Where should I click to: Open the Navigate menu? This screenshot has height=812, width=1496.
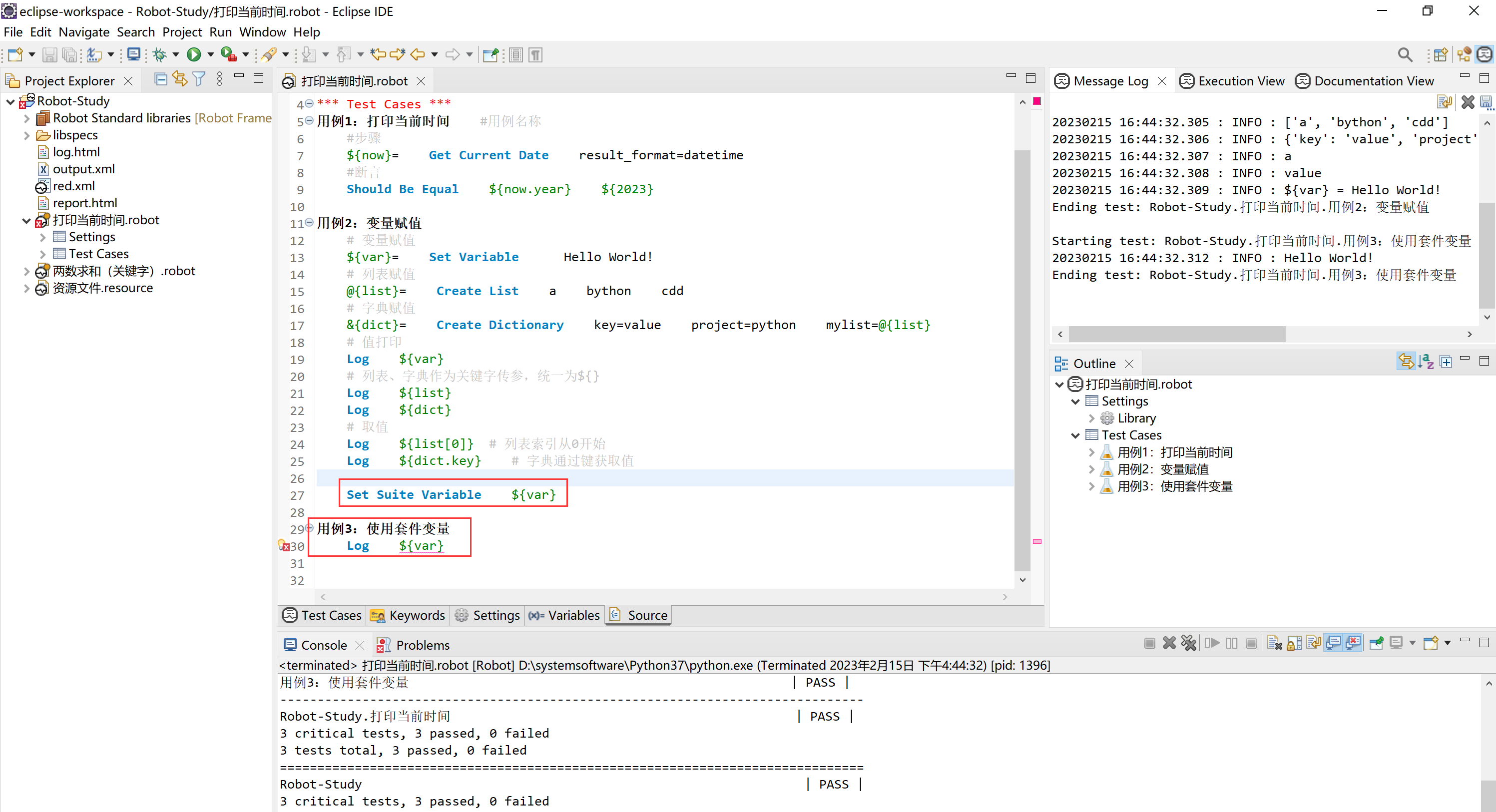(x=83, y=32)
